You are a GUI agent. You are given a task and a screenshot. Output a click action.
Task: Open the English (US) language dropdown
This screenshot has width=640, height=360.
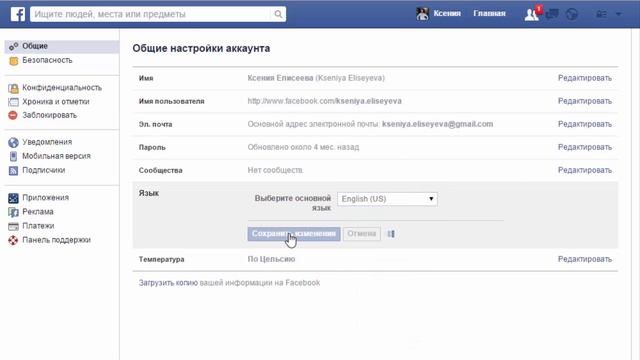(387, 199)
